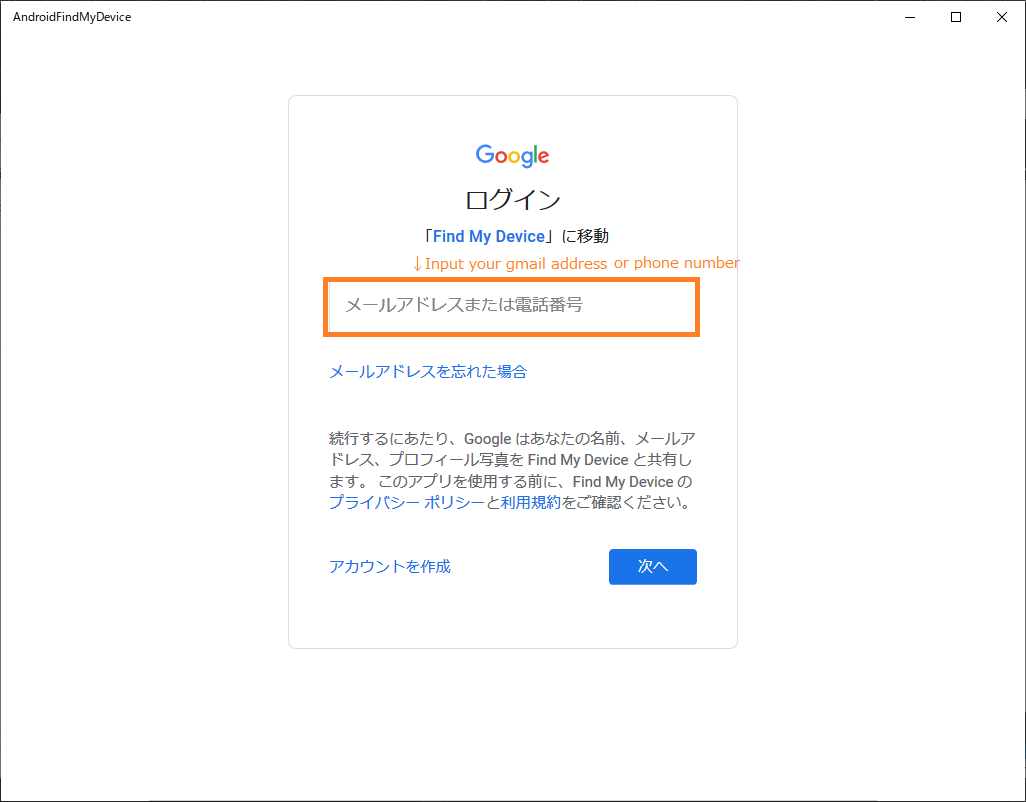Image resolution: width=1026 pixels, height=802 pixels.
Task: Click the blue 次へ (Next) button
Action: tap(652, 567)
